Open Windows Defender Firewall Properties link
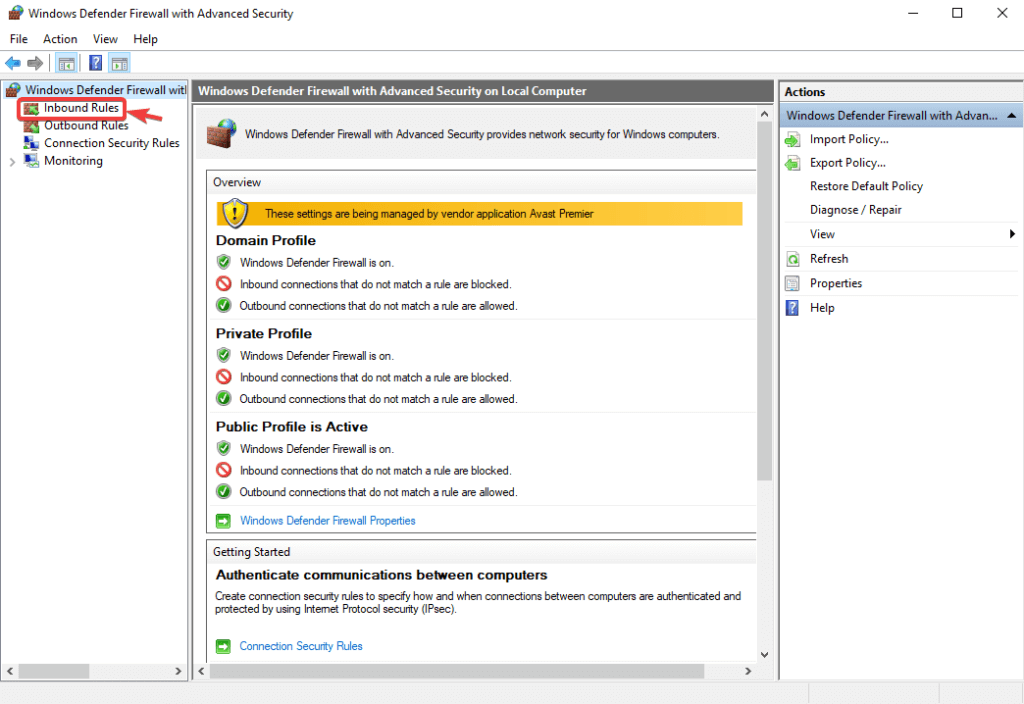 pos(327,520)
